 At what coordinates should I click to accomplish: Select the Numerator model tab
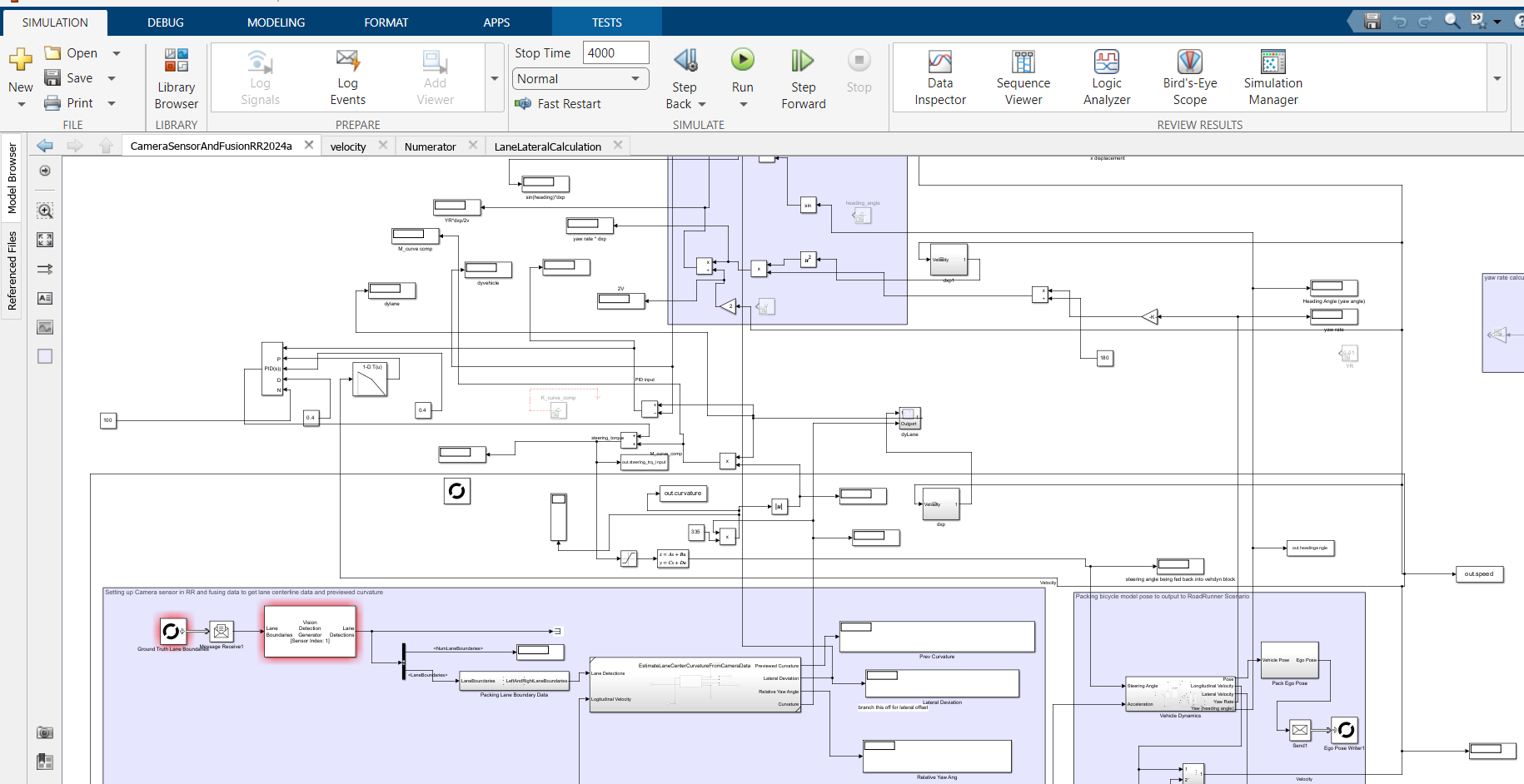click(x=430, y=146)
